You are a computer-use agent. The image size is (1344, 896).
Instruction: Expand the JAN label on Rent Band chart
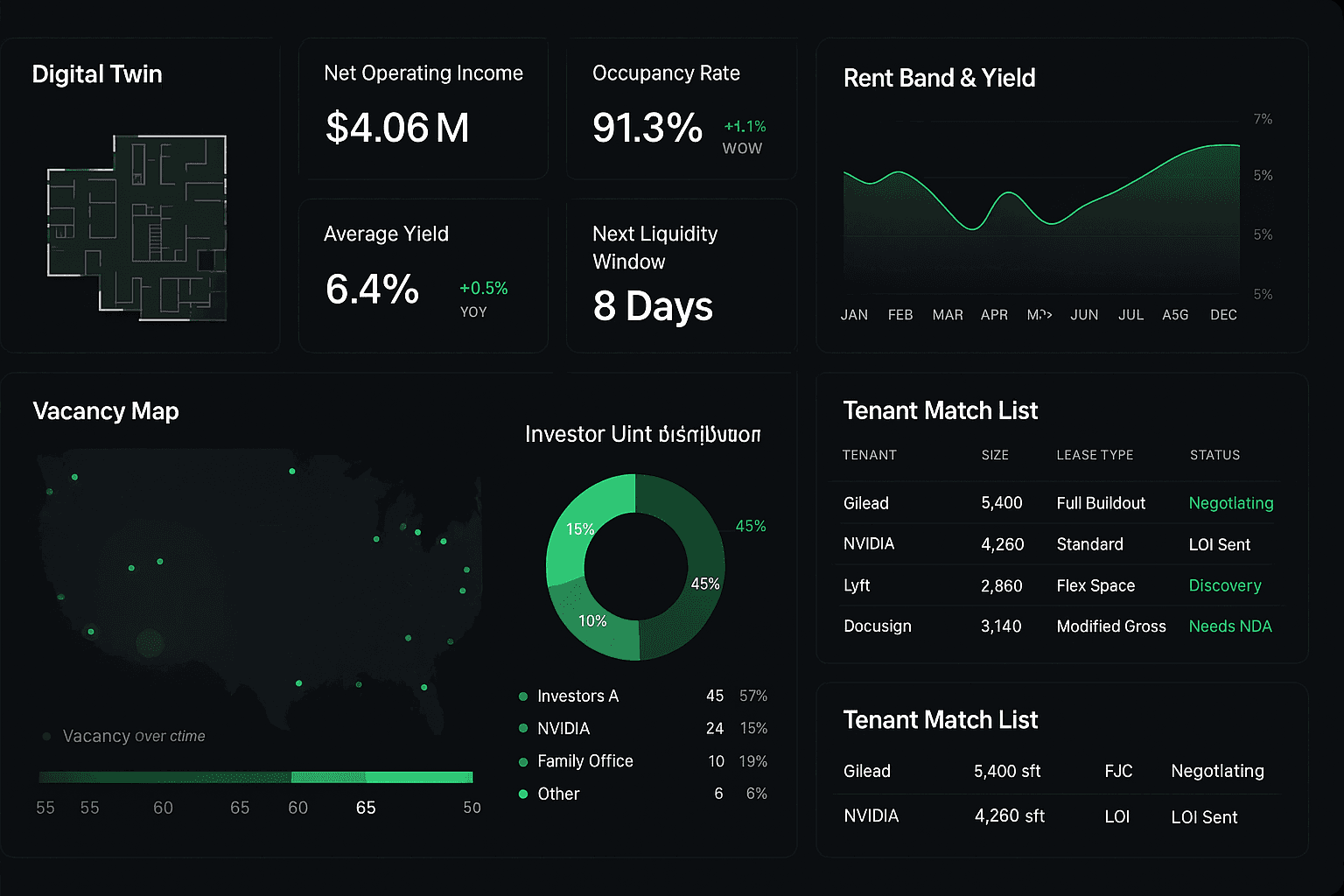854,314
